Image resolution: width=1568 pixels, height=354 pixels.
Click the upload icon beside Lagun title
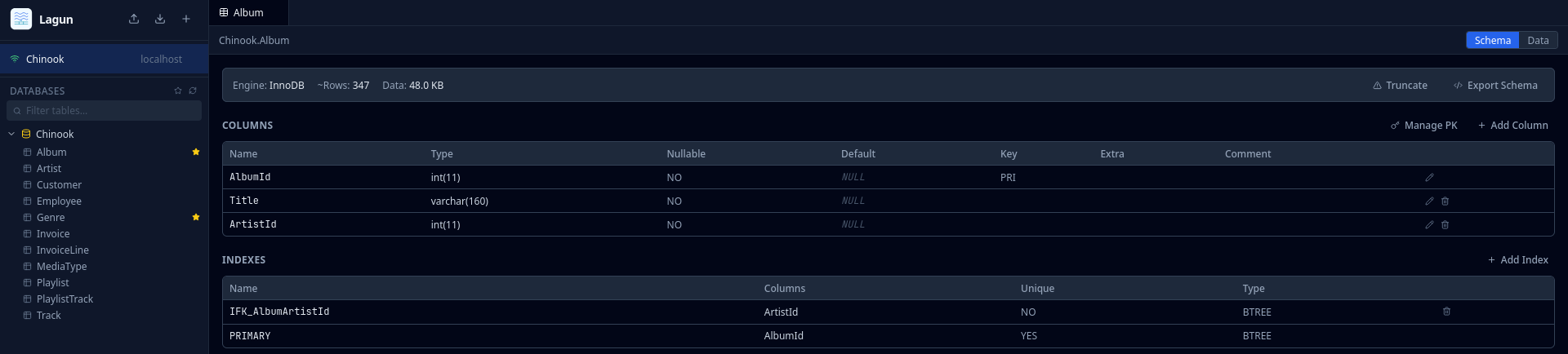[x=134, y=19]
